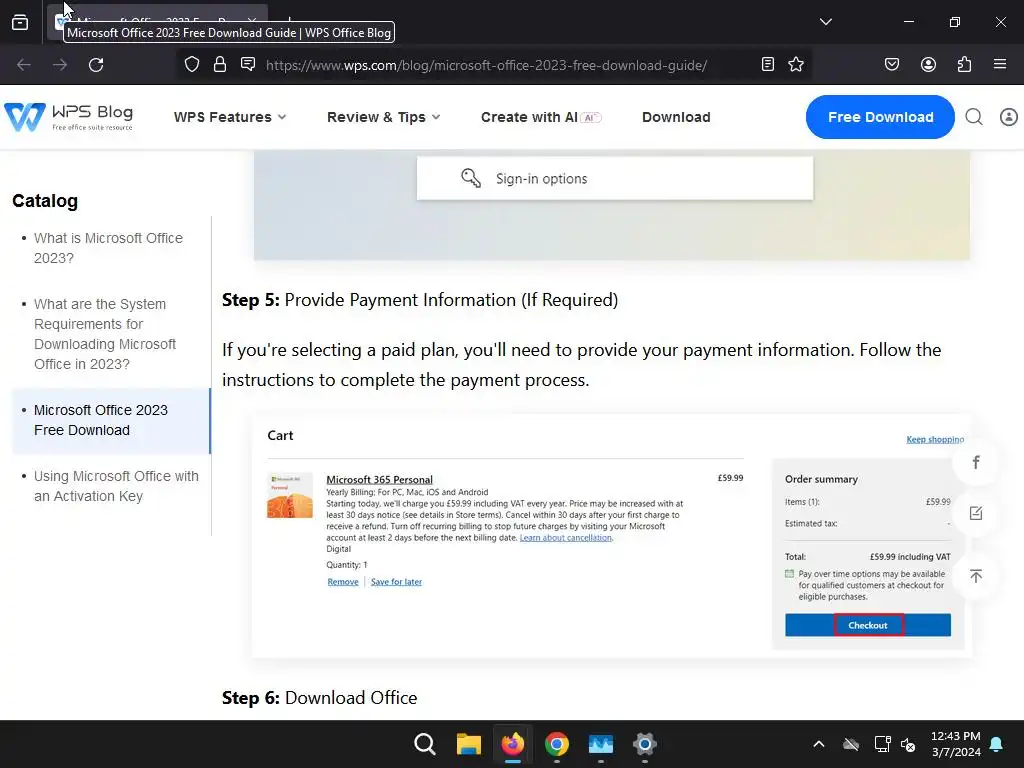Click the blue Free Download button

[x=880, y=117]
